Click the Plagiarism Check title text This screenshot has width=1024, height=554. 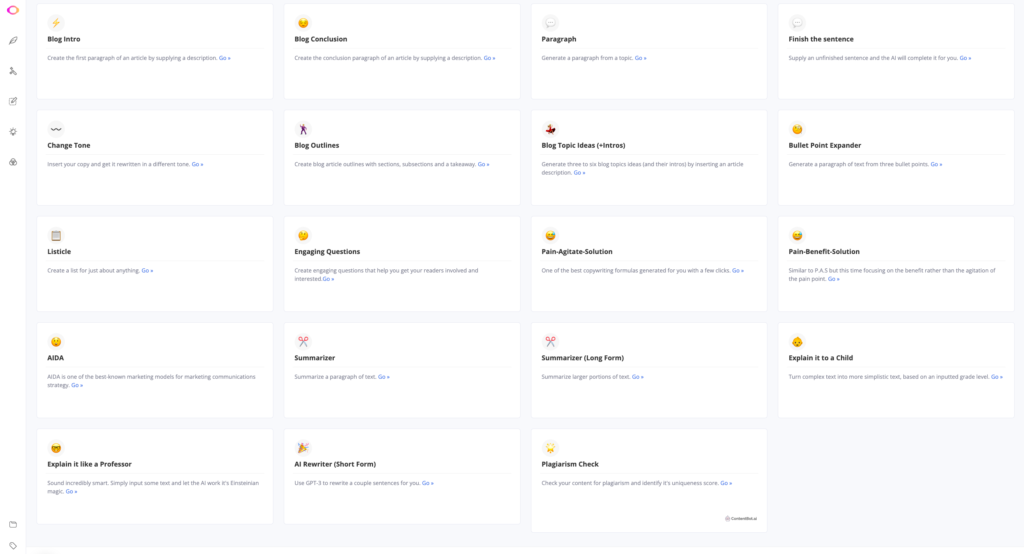[570, 464]
